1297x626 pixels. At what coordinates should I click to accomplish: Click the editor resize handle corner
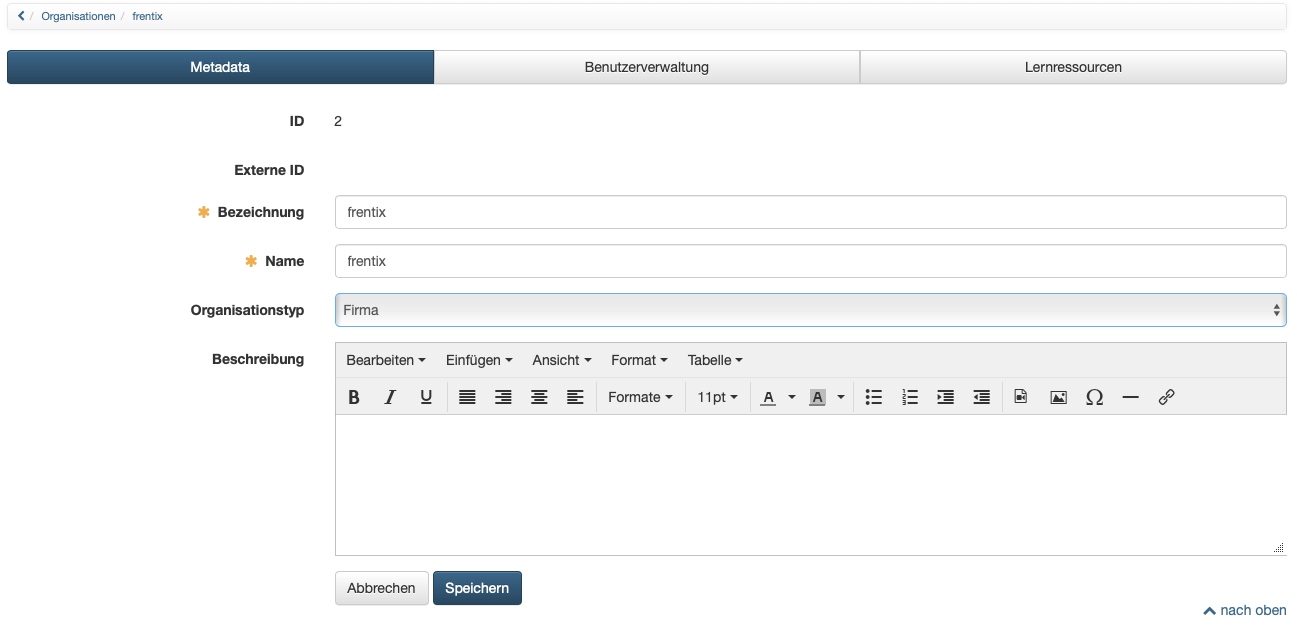(x=1279, y=548)
